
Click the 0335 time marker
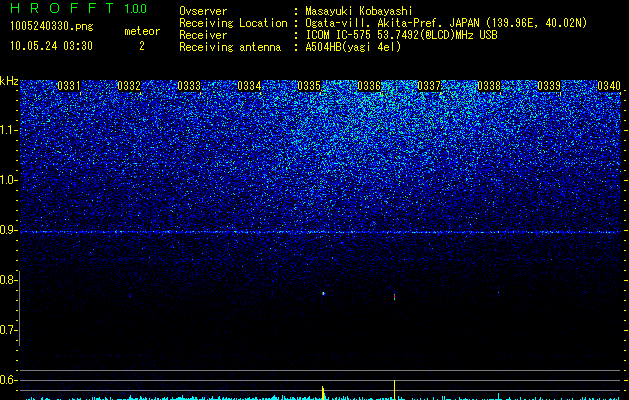(x=309, y=86)
